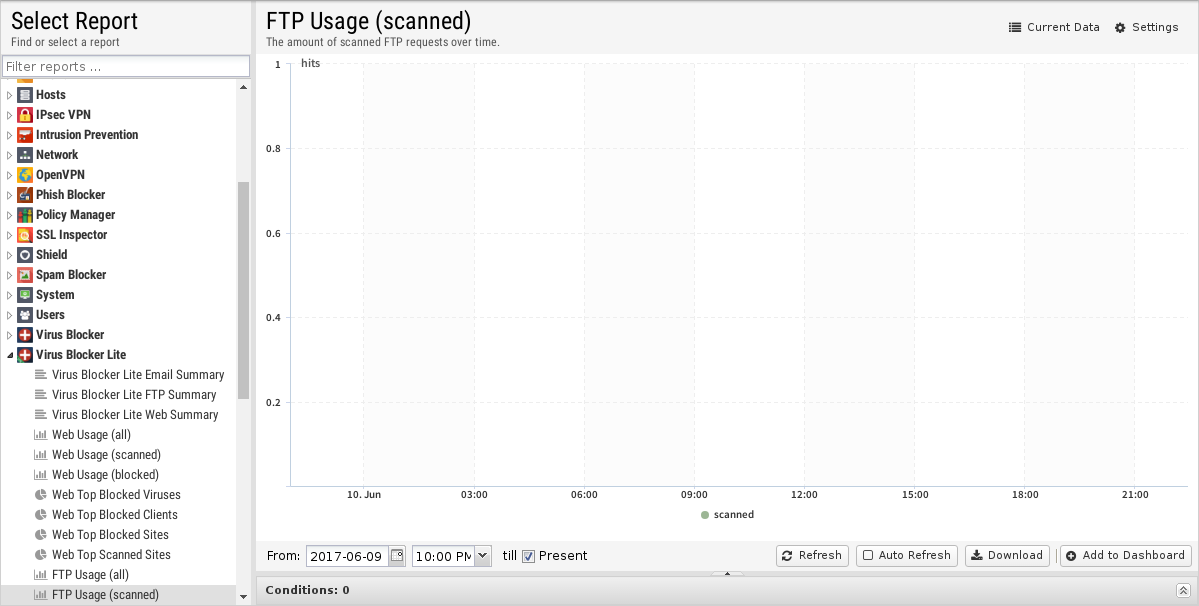Viewport: 1199px width, 606px height.
Task: Download the FTP Usage report
Action: (1006, 556)
